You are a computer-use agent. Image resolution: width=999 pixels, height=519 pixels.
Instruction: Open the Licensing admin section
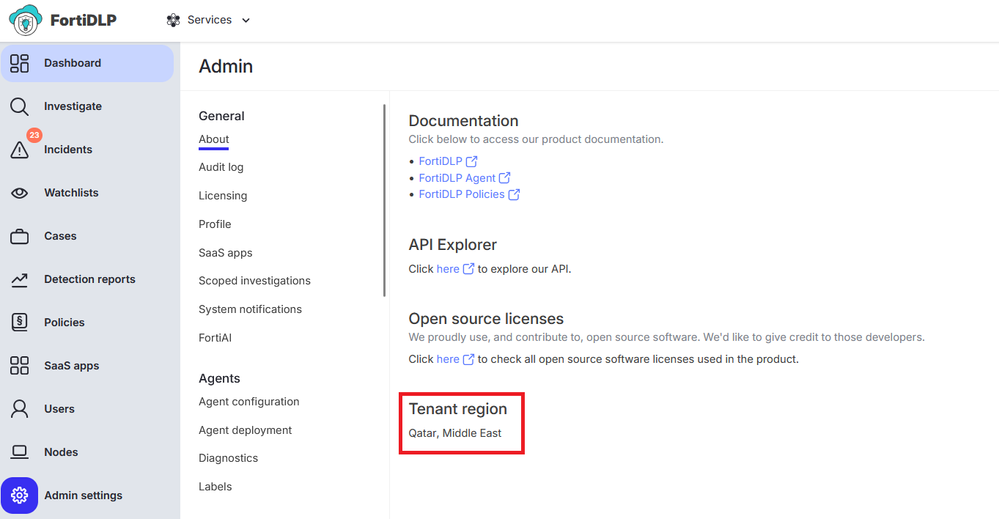click(x=223, y=196)
